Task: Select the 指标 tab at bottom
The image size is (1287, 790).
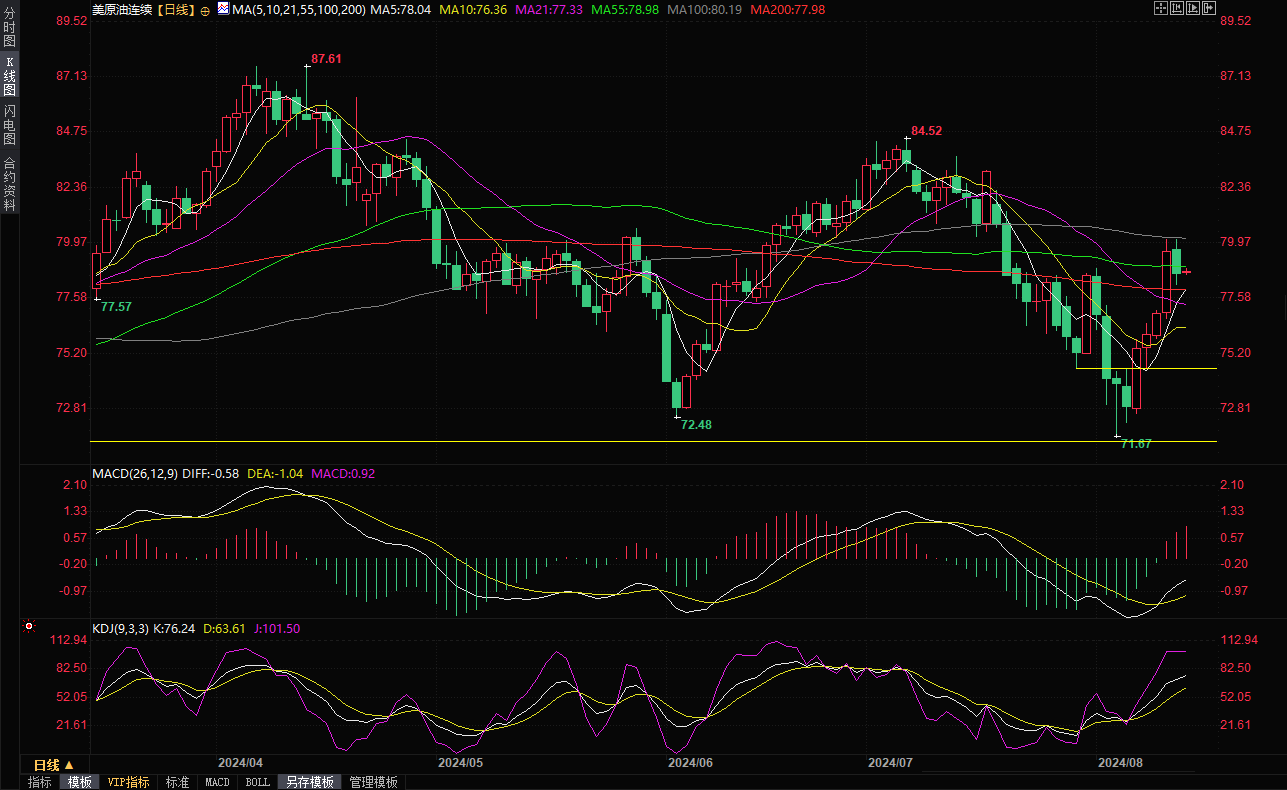Action: [x=40, y=782]
